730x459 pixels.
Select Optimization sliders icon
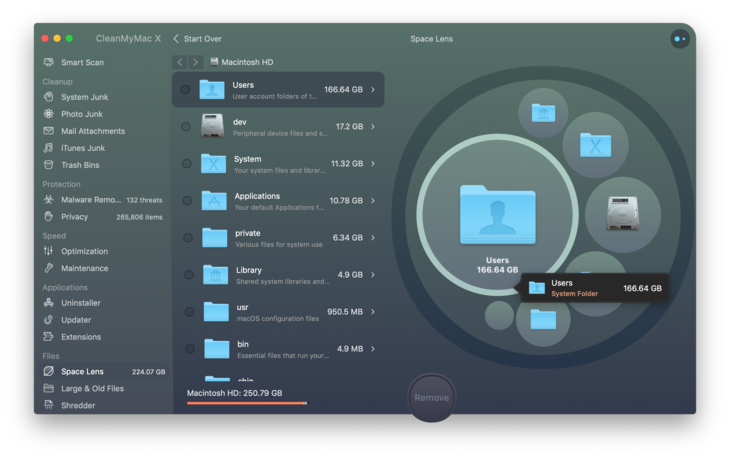click(x=48, y=251)
